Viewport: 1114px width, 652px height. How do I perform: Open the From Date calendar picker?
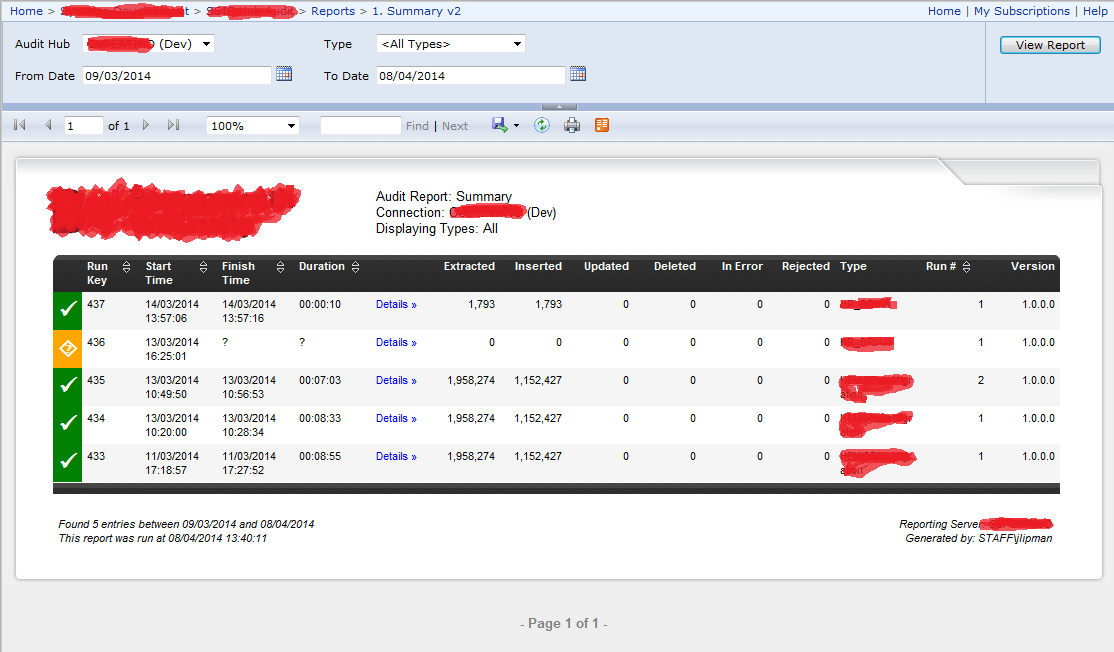point(284,74)
